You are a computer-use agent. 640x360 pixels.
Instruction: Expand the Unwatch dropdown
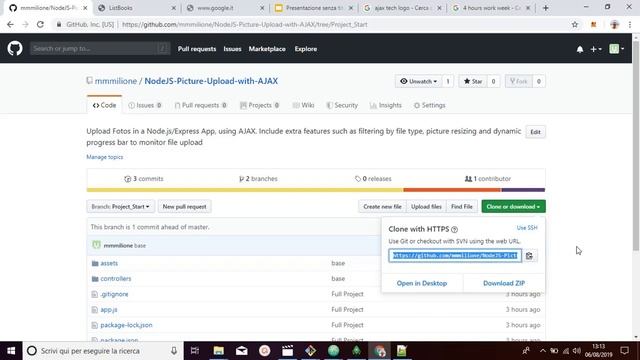click(x=418, y=81)
